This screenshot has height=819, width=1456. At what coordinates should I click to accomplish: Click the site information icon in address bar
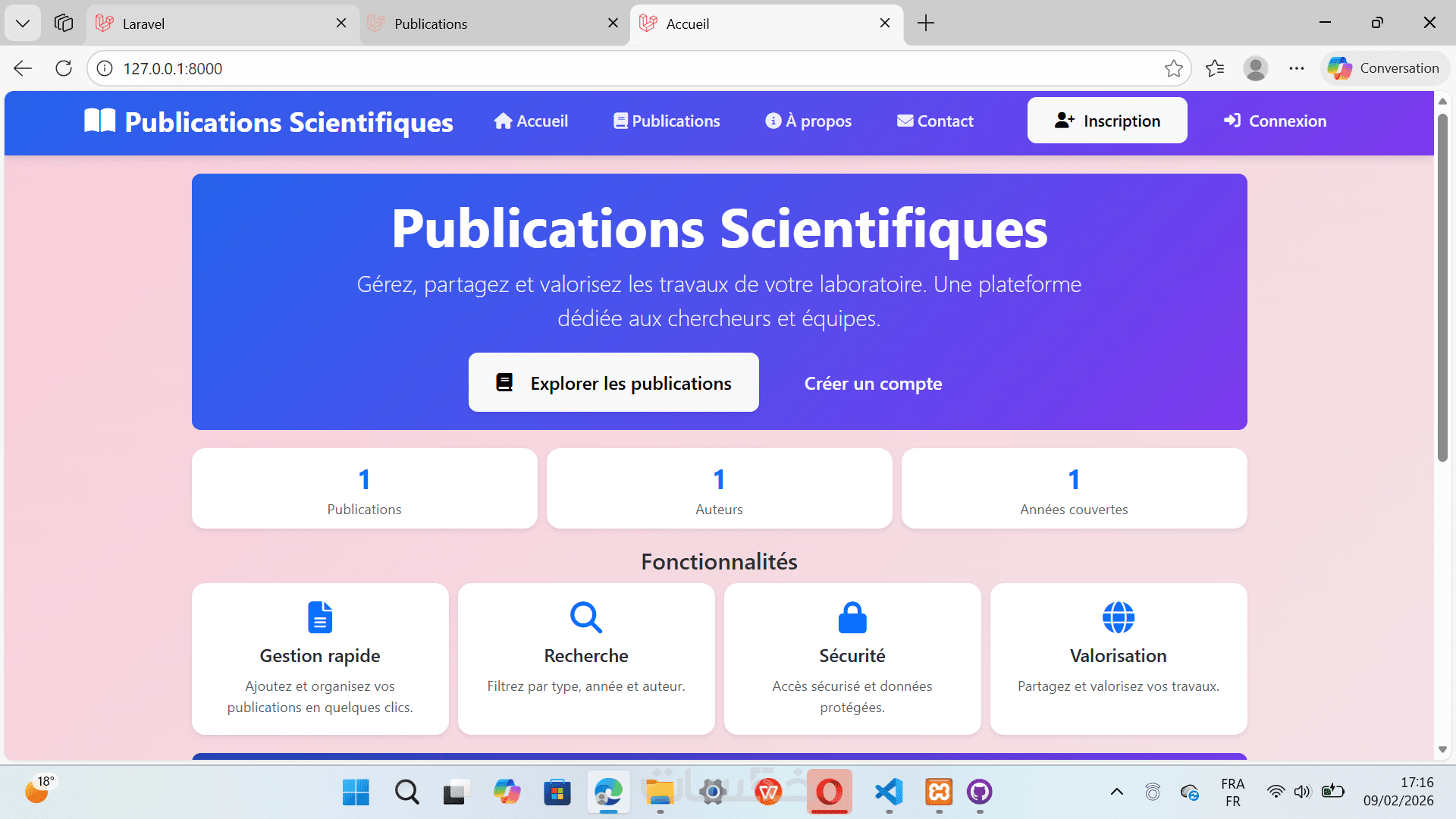pyautogui.click(x=105, y=68)
